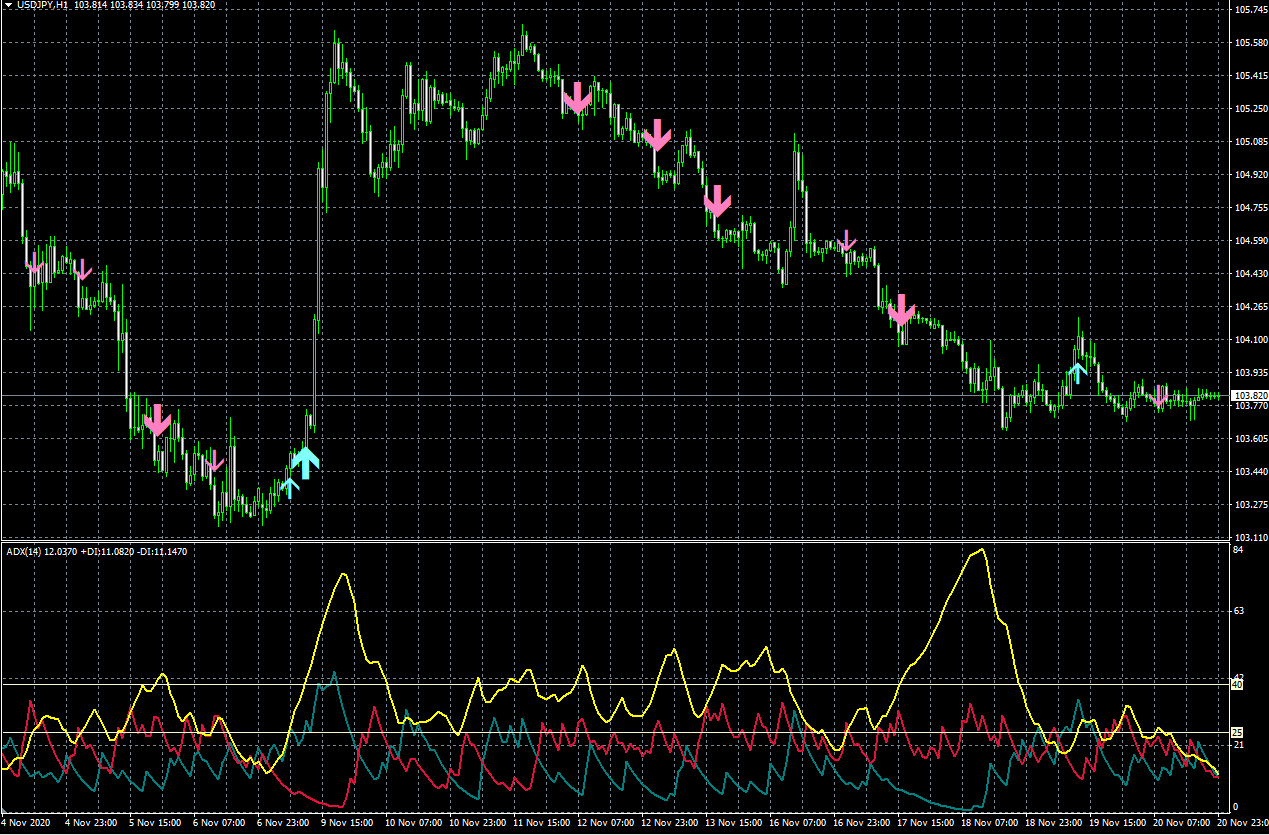Select the large pink sell arrow at 17 Nov 15:00

click(x=901, y=310)
